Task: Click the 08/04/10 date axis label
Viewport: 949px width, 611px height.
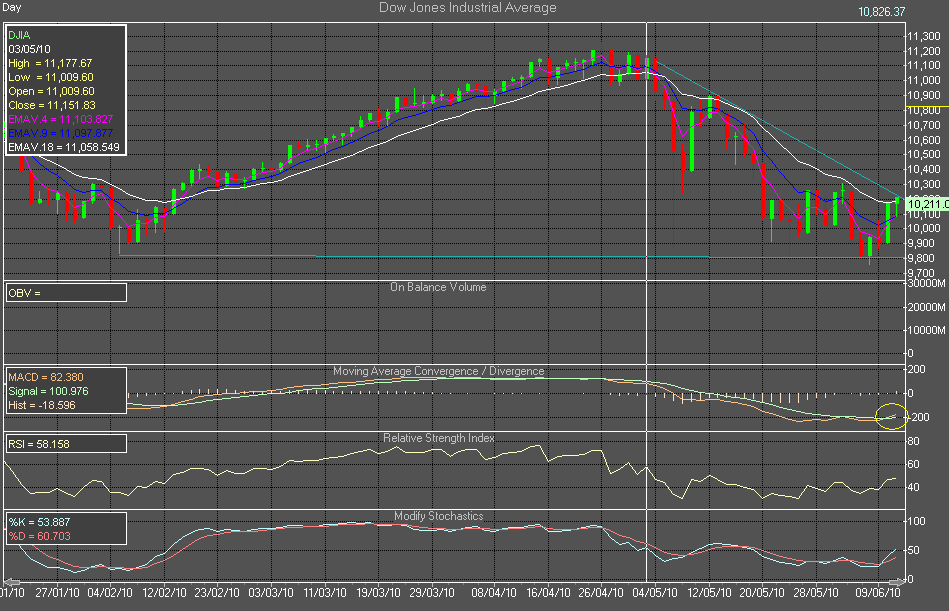Action: 494,593
